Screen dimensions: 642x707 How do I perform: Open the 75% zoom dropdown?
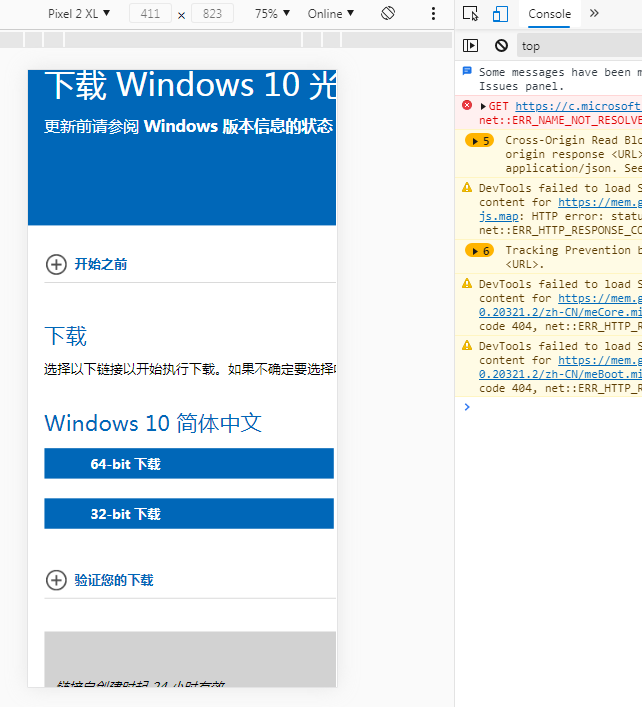272,14
